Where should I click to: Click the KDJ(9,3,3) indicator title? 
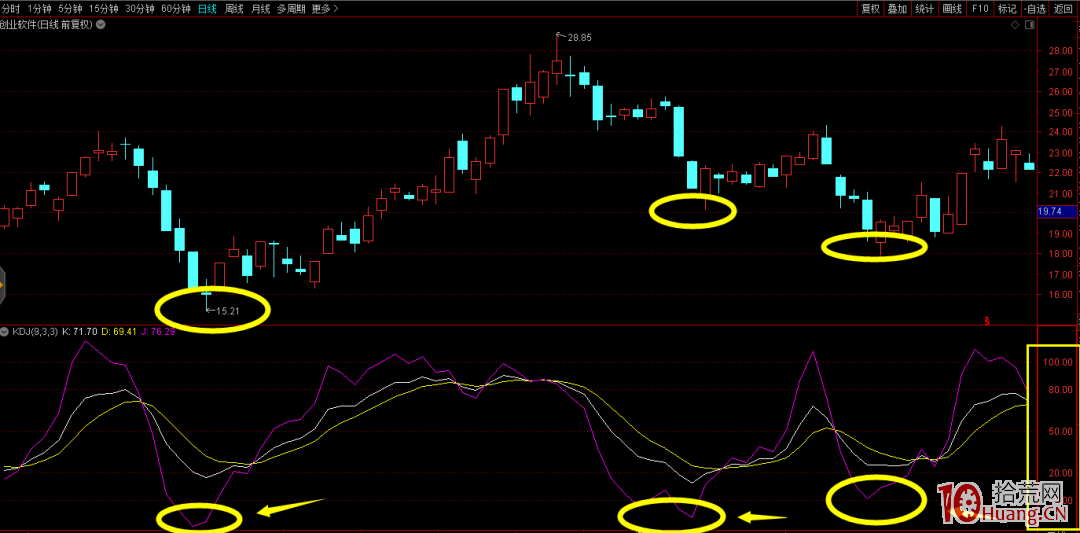[36, 331]
